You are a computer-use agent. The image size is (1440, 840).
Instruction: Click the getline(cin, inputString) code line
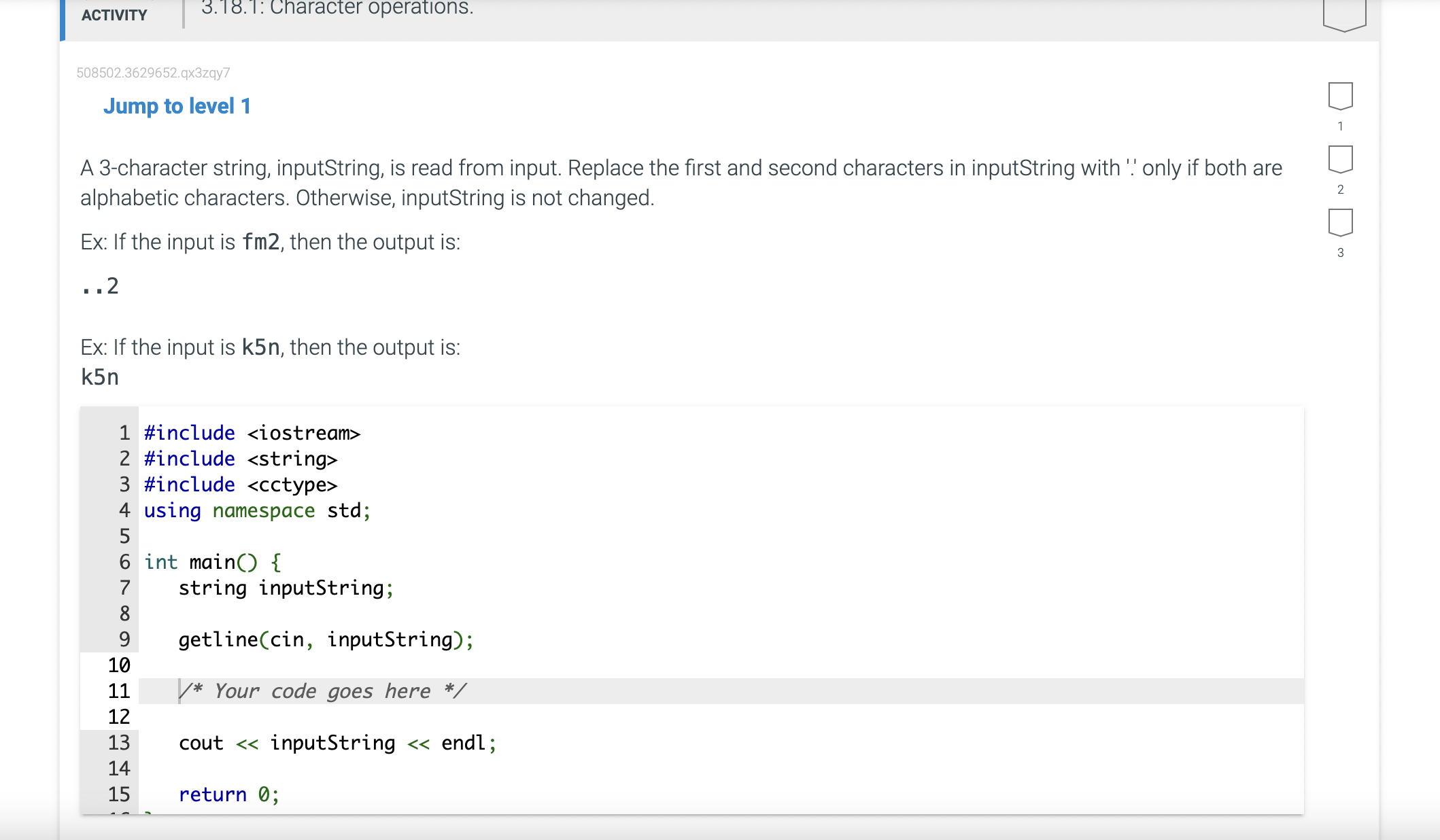[326, 640]
